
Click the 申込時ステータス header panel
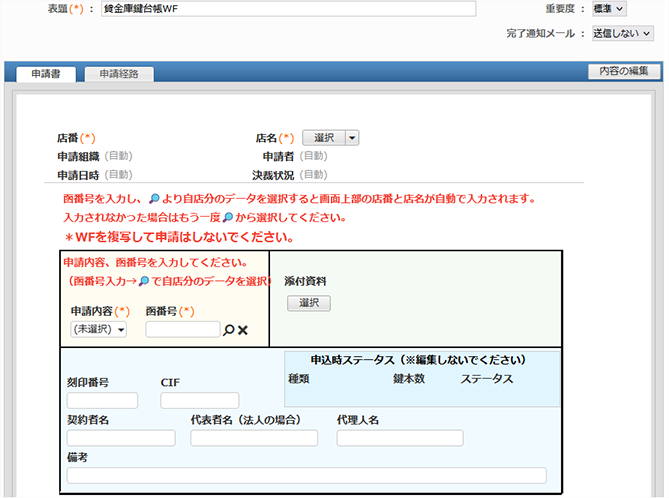coord(418,359)
